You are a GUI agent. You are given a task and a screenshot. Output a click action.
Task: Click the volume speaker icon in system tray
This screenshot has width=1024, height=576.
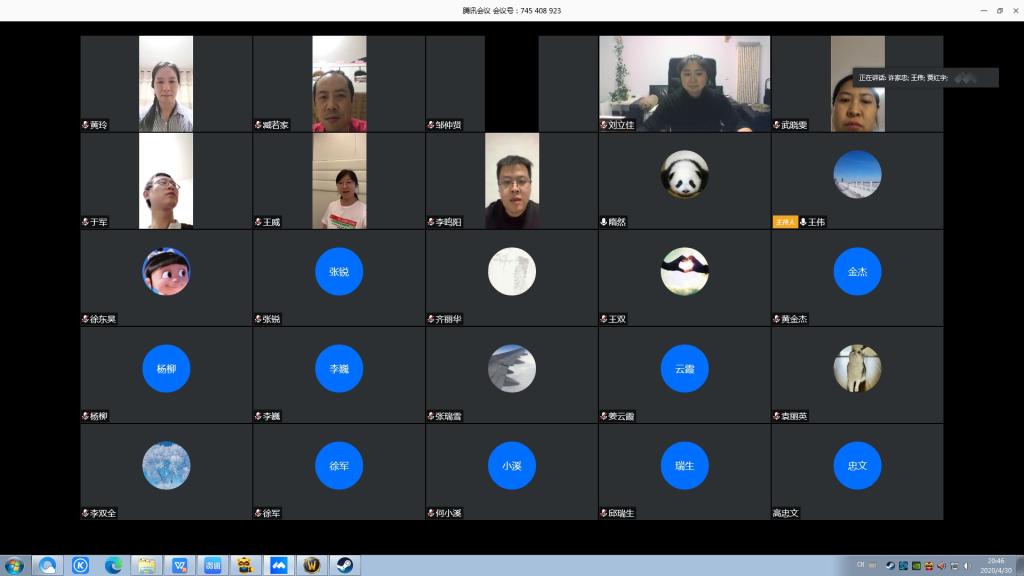click(x=967, y=566)
